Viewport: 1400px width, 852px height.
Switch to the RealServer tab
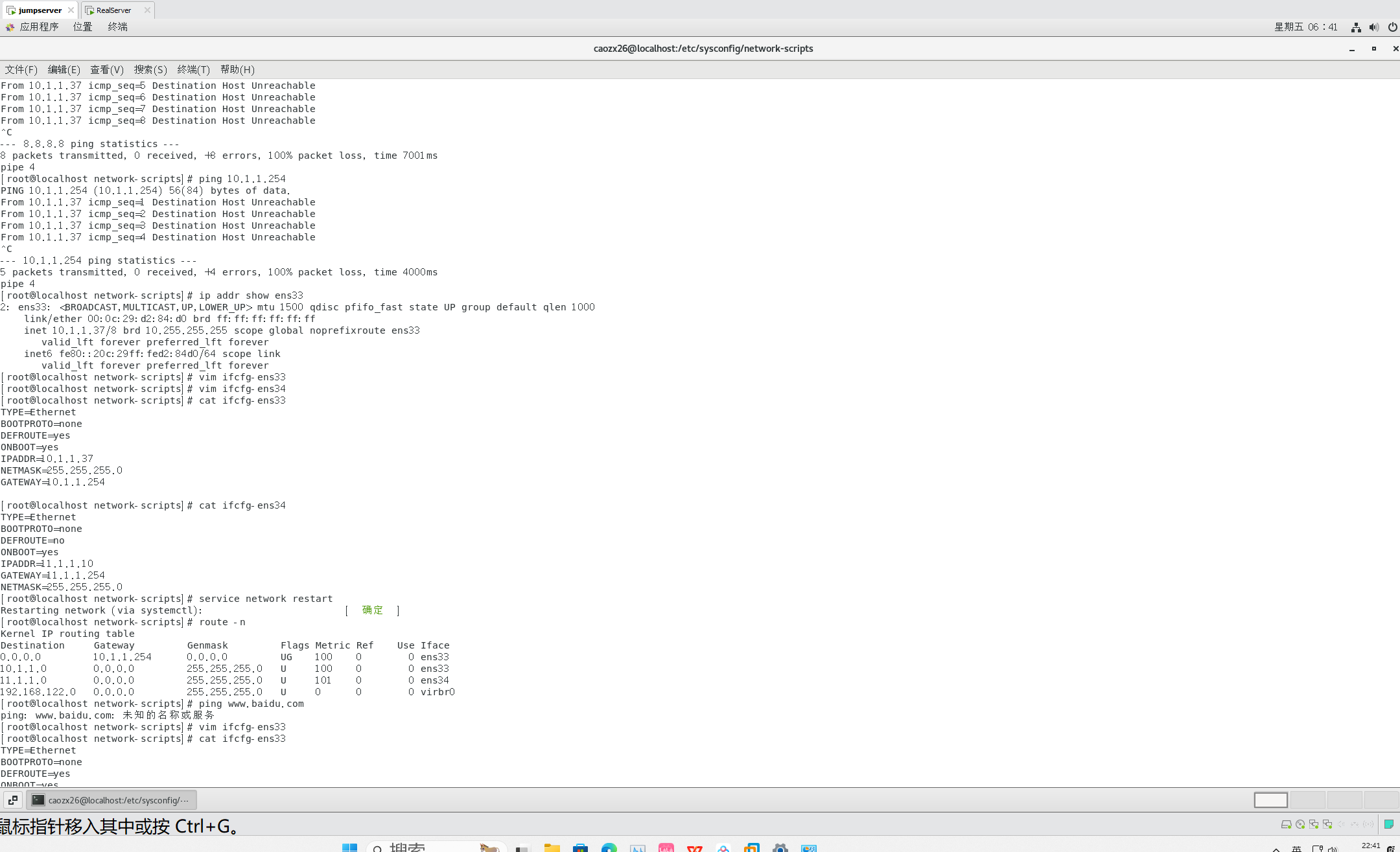pyautogui.click(x=113, y=10)
